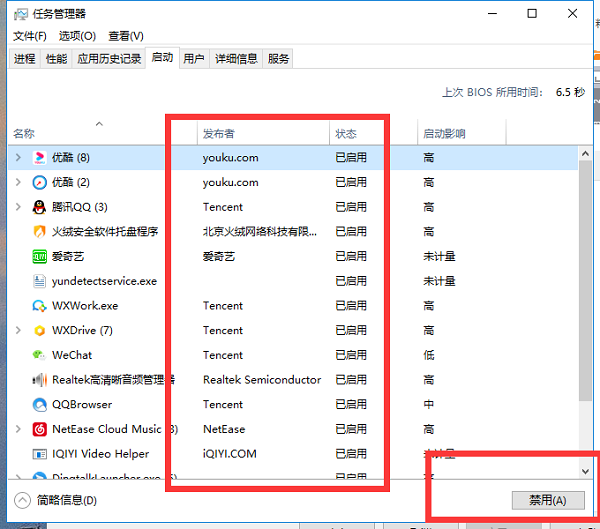Select the QQBrowser entry name
The width and height of the screenshot is (600, 529).
pos(82,405)
